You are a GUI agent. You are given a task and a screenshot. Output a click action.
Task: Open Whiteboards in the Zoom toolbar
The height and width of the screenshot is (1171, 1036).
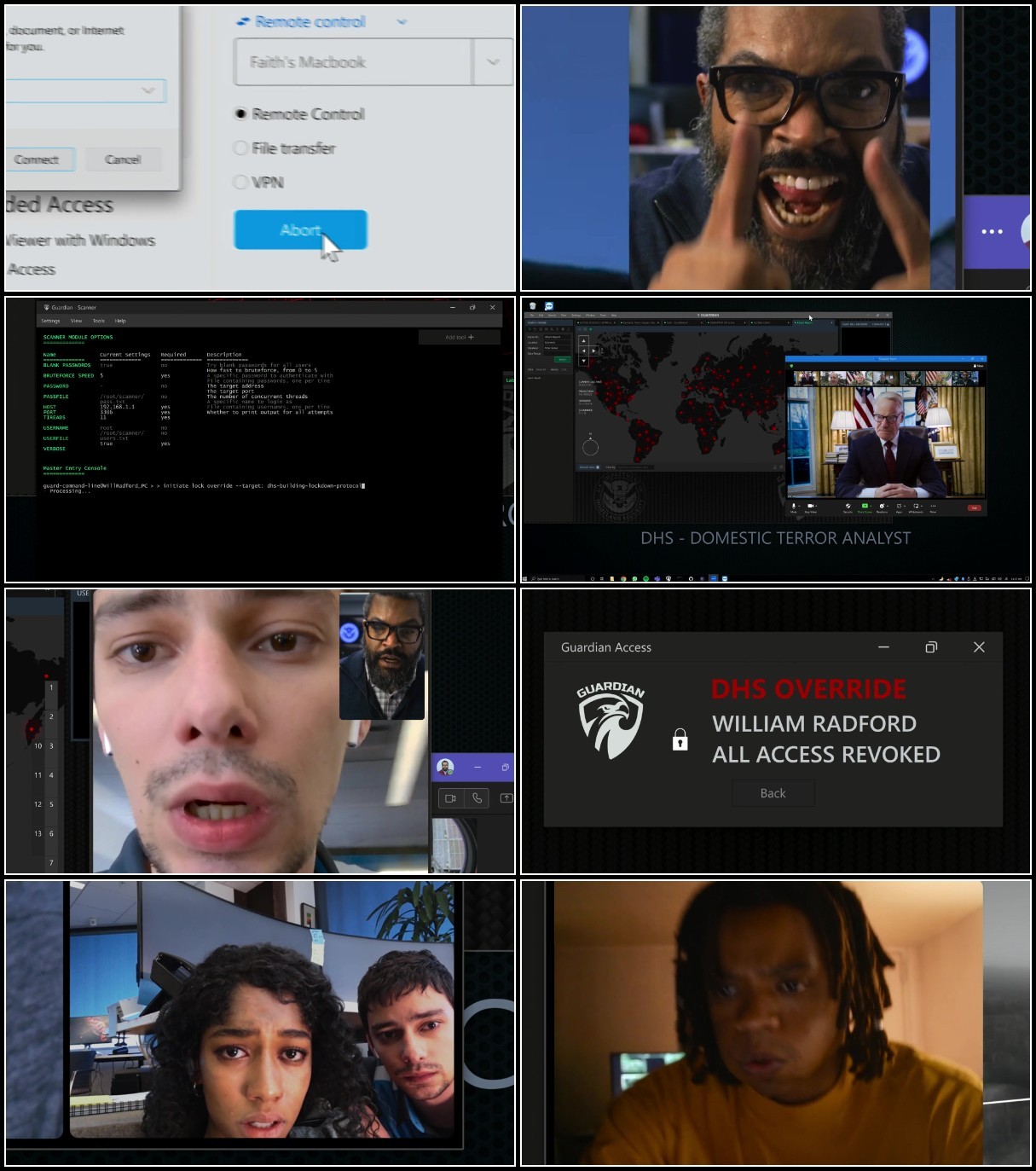pos(916,507)
